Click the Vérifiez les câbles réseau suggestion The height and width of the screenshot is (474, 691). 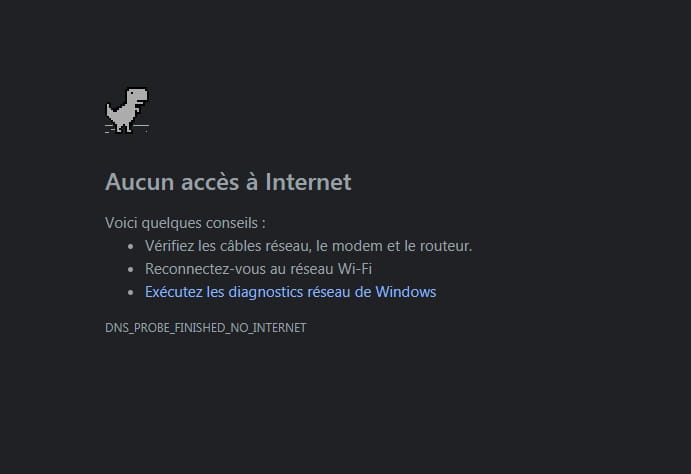pos(308,246)
